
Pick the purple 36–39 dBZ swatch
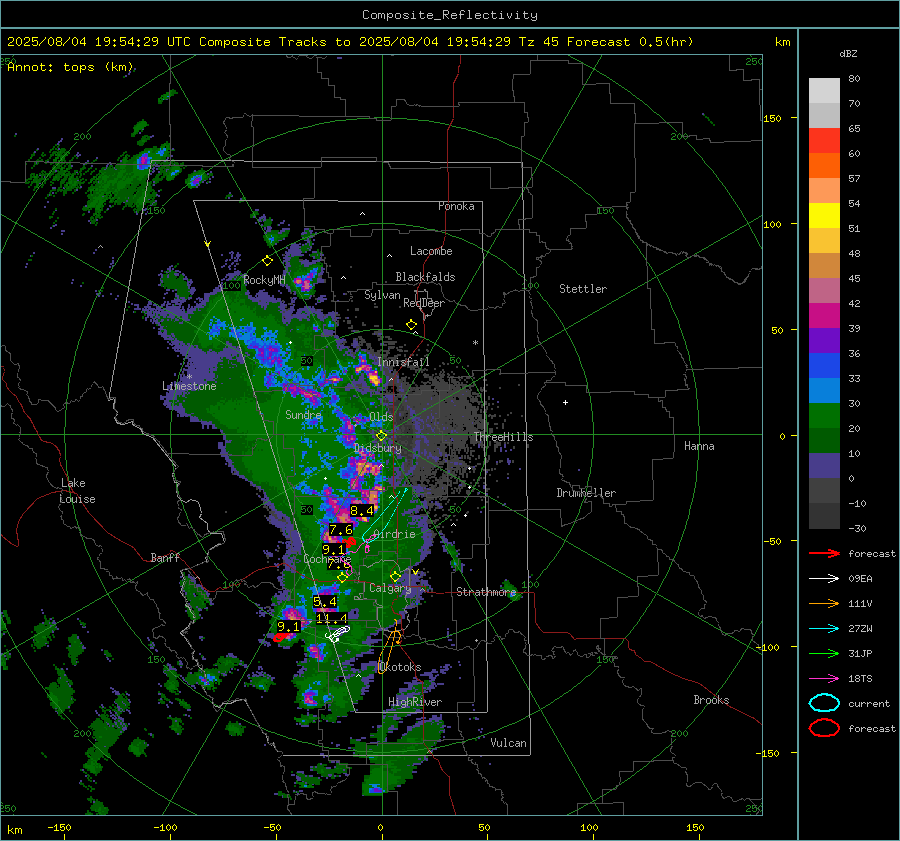click(824, 341)
